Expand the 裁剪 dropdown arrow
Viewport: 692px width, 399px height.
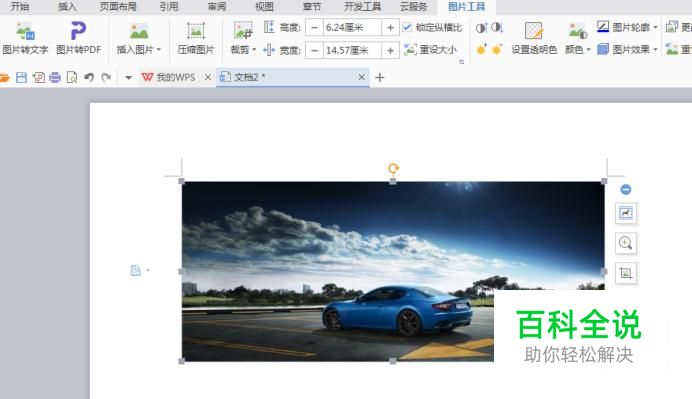(x=254, y=49)
